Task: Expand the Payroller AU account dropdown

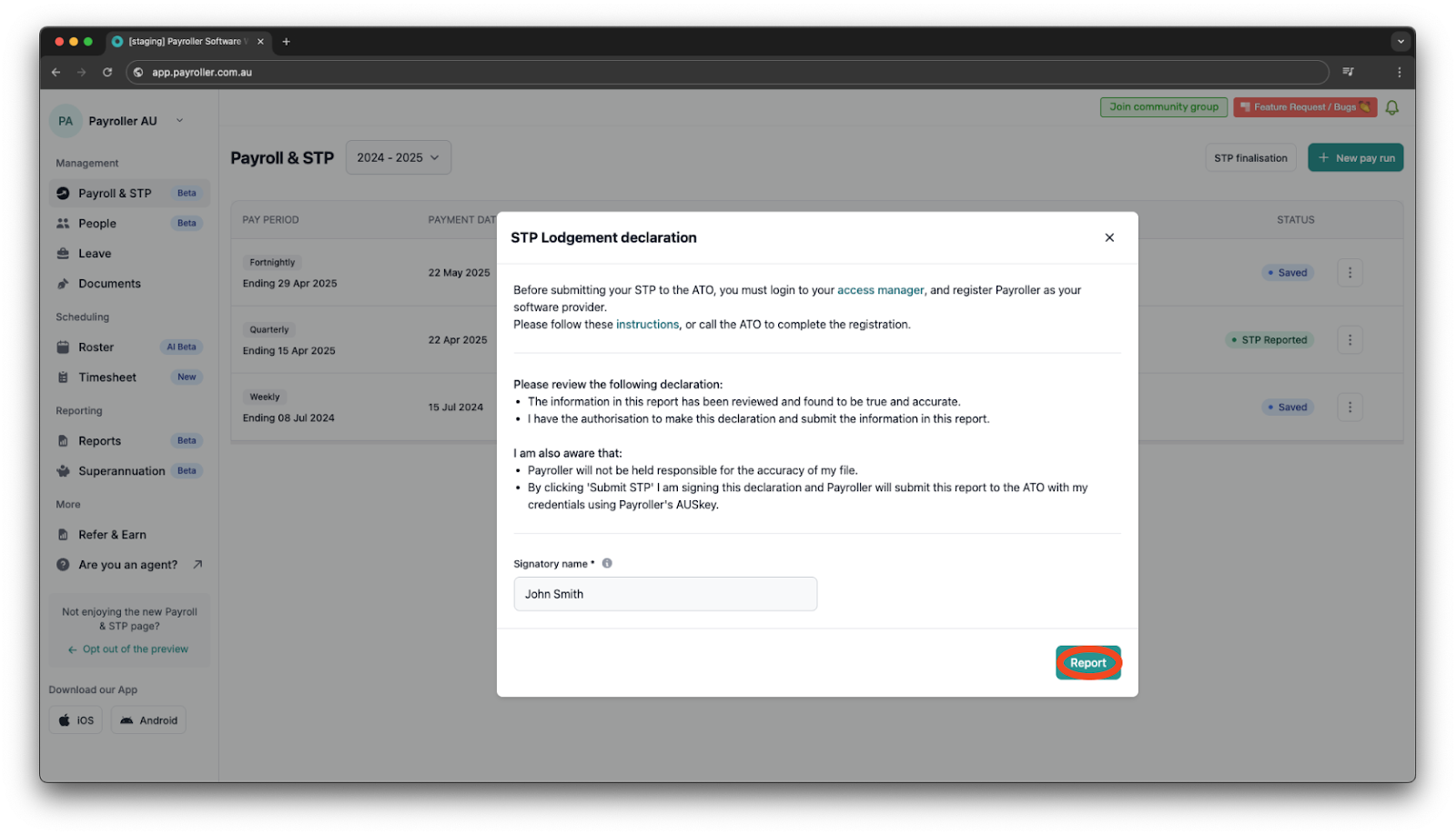Action: tap(179, 121)
